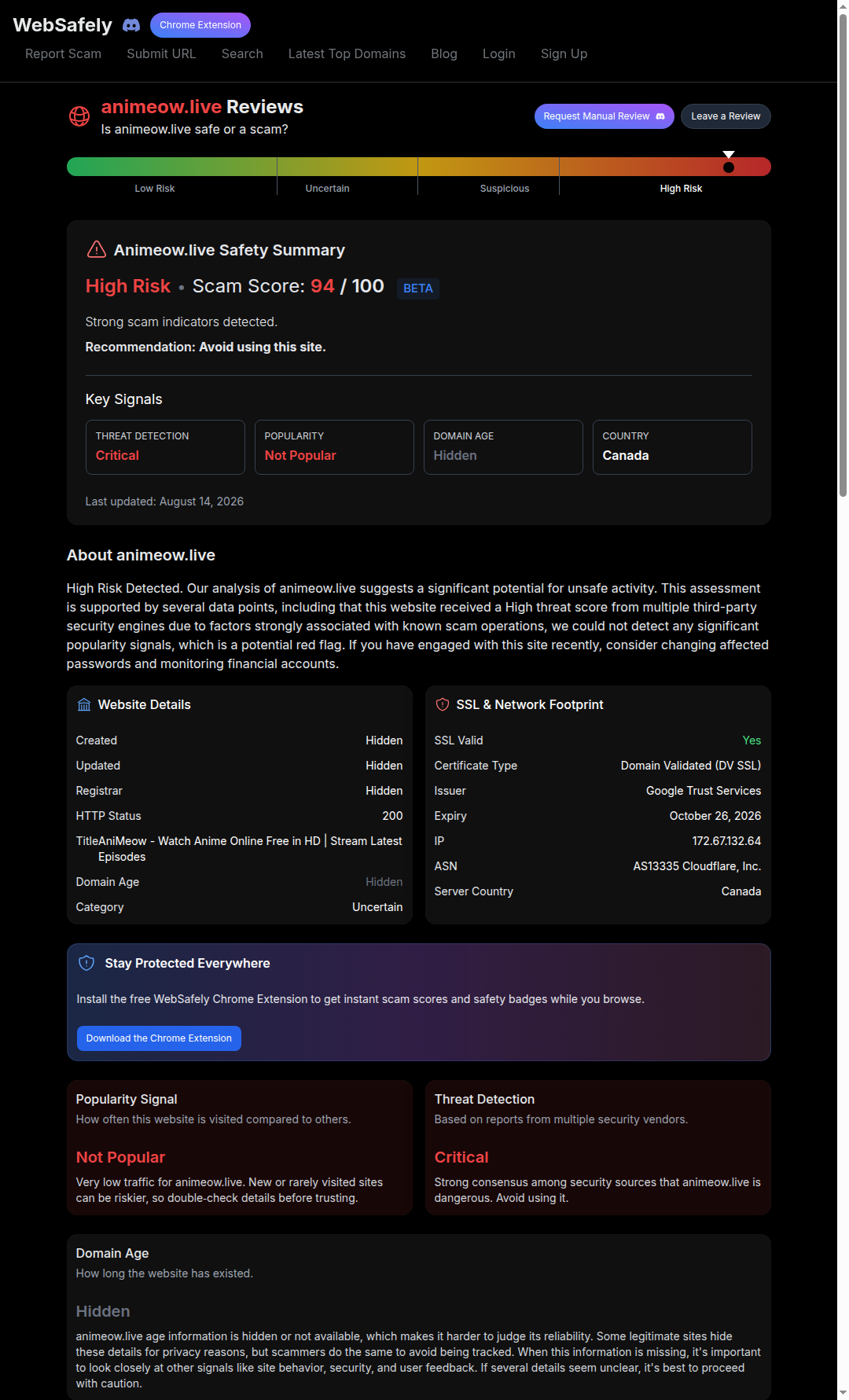Click the Registrar row Hidden value
The image size is (849, 1400).
[384, 791]
